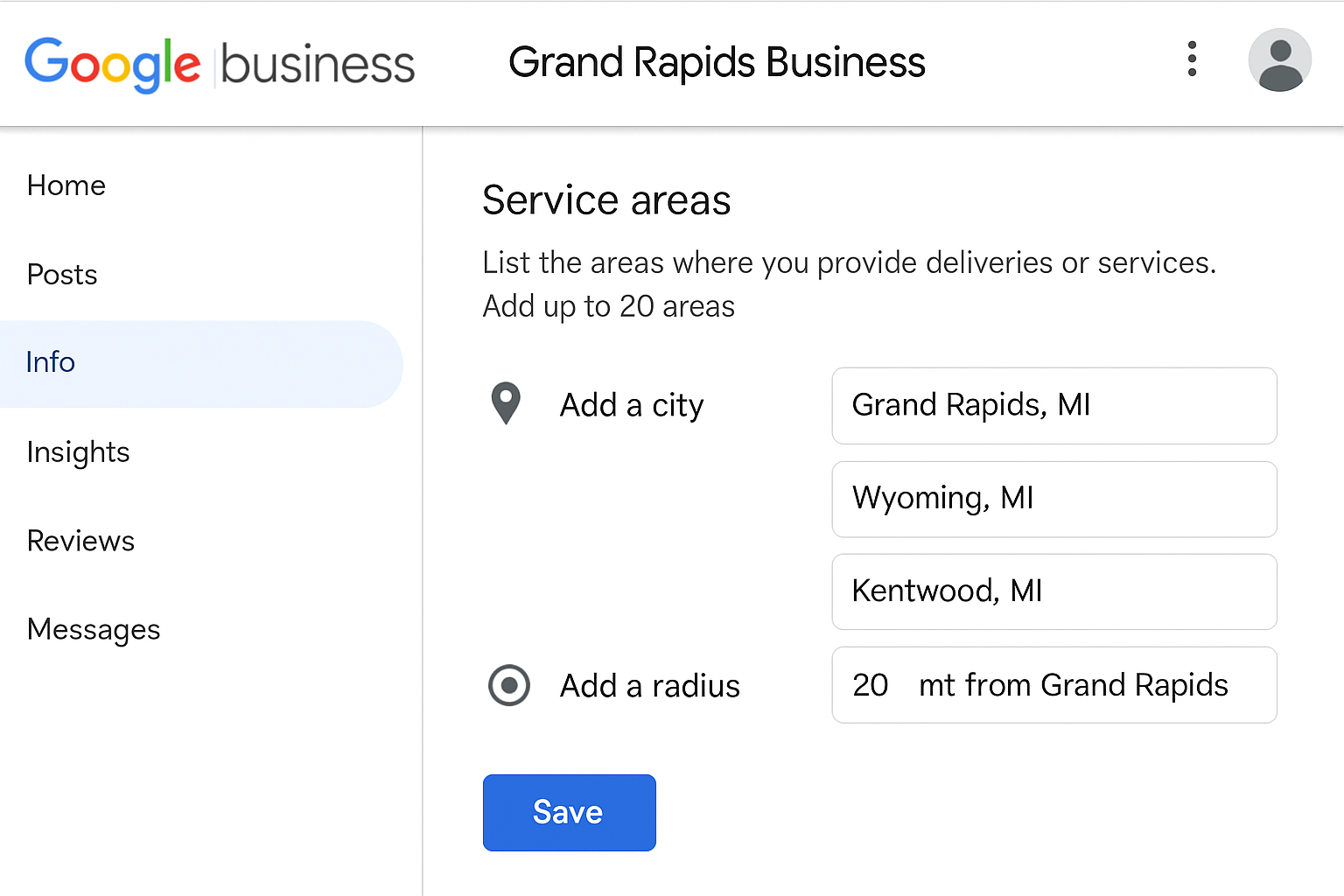Click the location pin icon
The image size is (1344, 896).
coord(506,403)
